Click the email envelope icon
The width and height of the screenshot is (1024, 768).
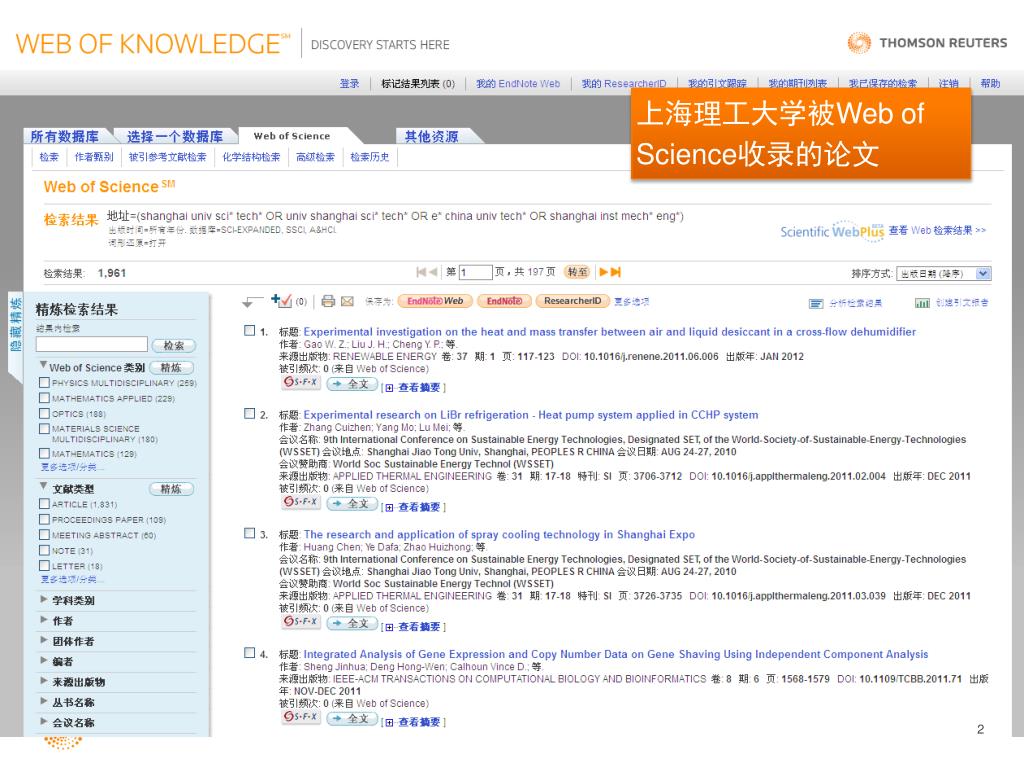tap(347, 301)
